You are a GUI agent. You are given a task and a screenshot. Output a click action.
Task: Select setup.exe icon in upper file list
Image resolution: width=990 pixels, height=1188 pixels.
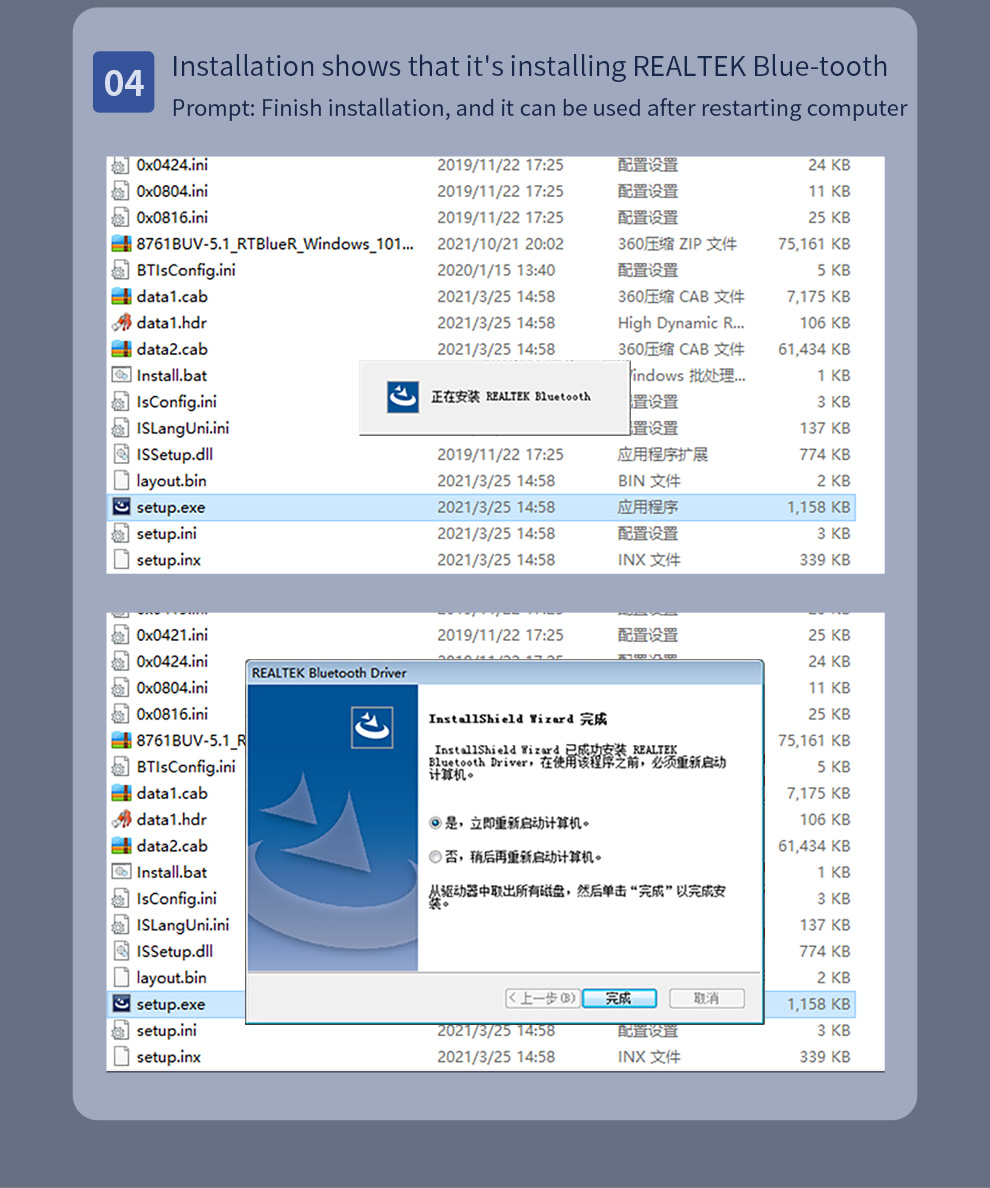(121, 507)
